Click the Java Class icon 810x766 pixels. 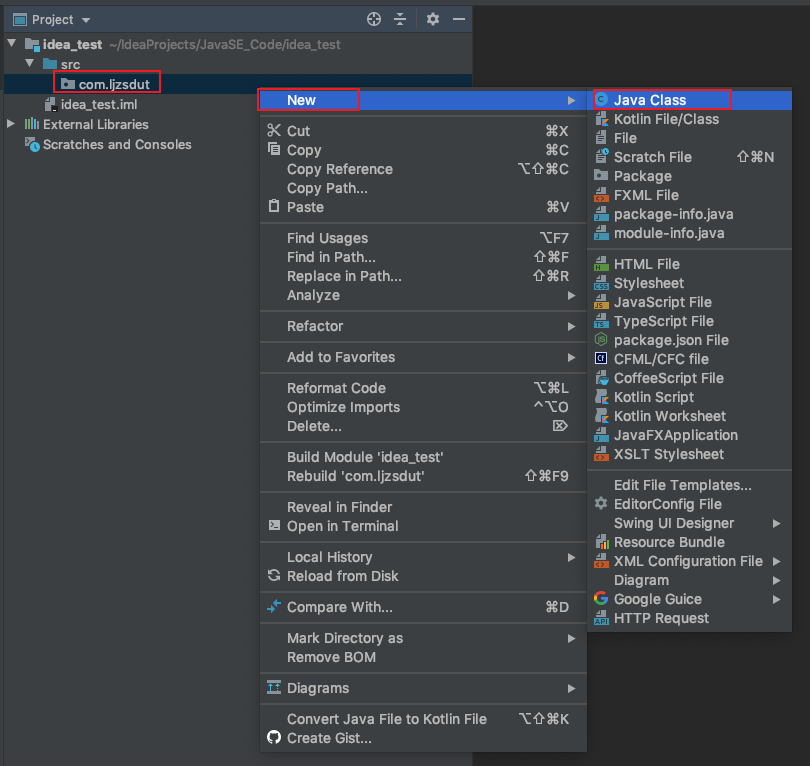(601, 100)
